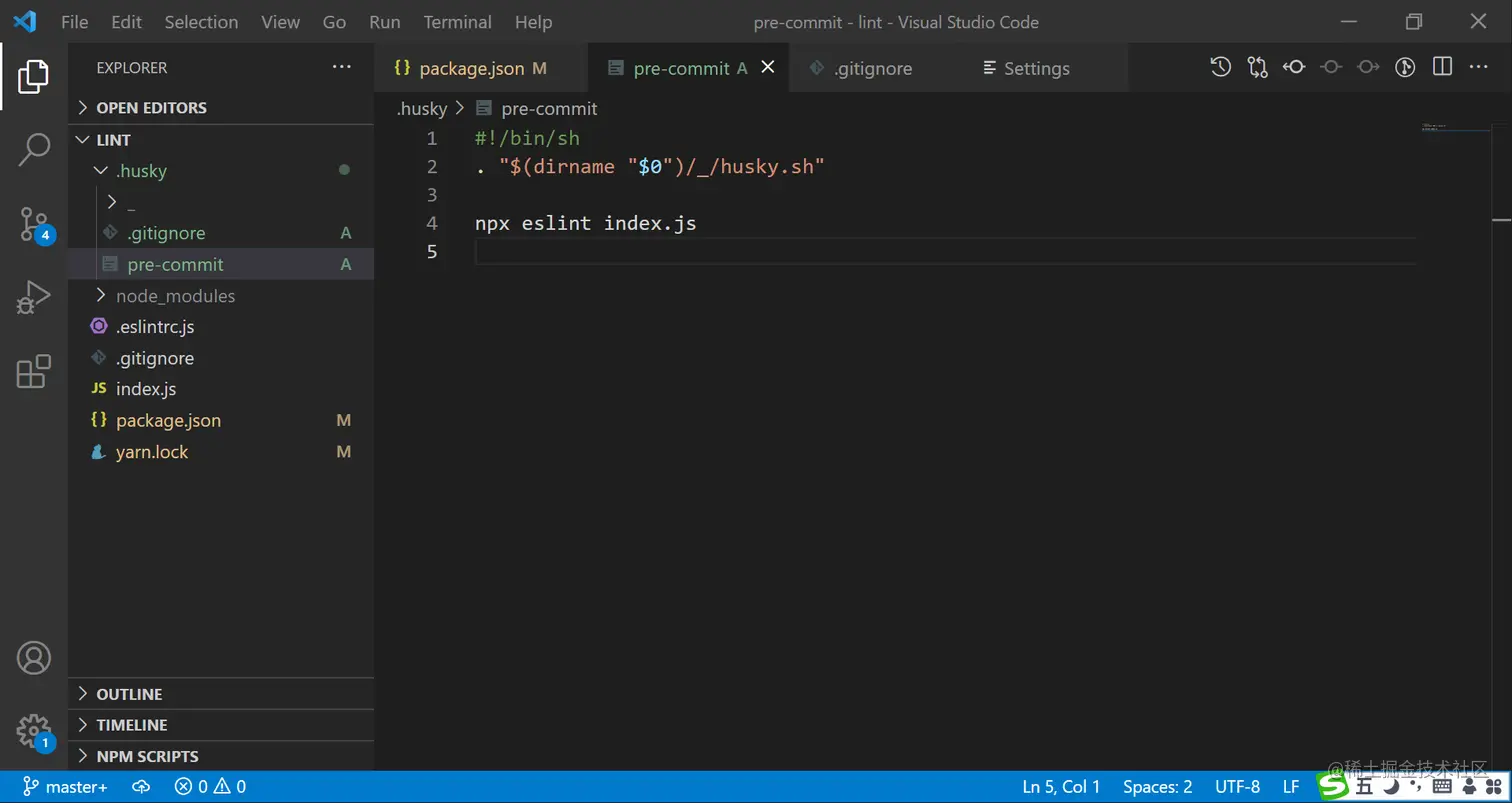Open the Search view in activity bar
This screenshot has width=1512, height=803.
(x=33, y=150)
